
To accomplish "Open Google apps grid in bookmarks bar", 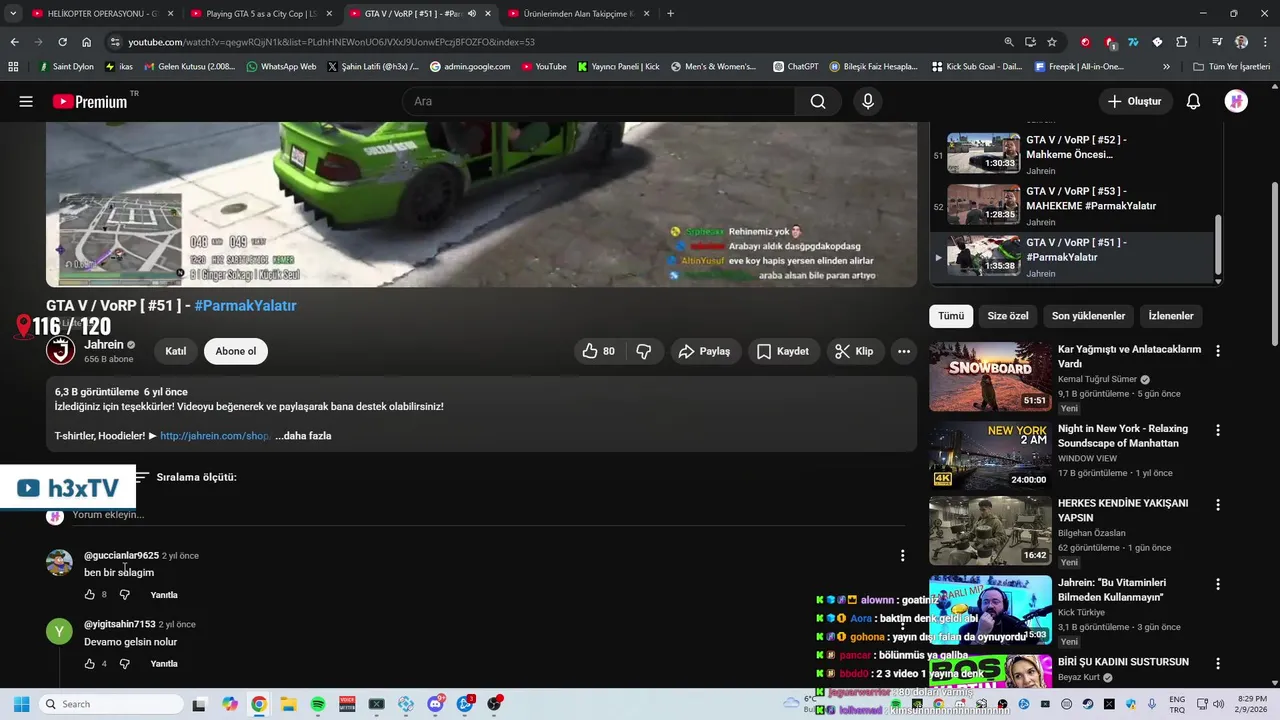I will (x=13, y=67).
